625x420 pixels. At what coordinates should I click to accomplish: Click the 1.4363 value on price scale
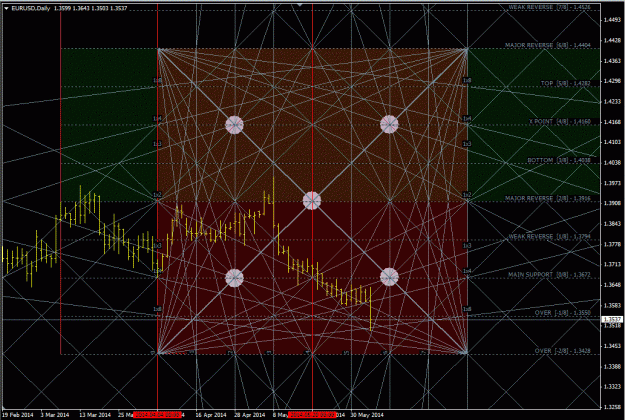pos(612,61)
